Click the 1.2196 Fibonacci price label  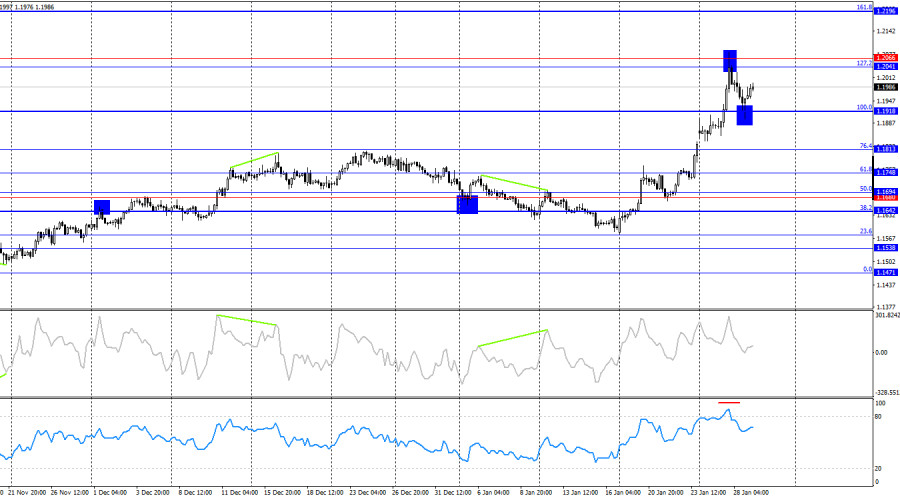(886, 11)
